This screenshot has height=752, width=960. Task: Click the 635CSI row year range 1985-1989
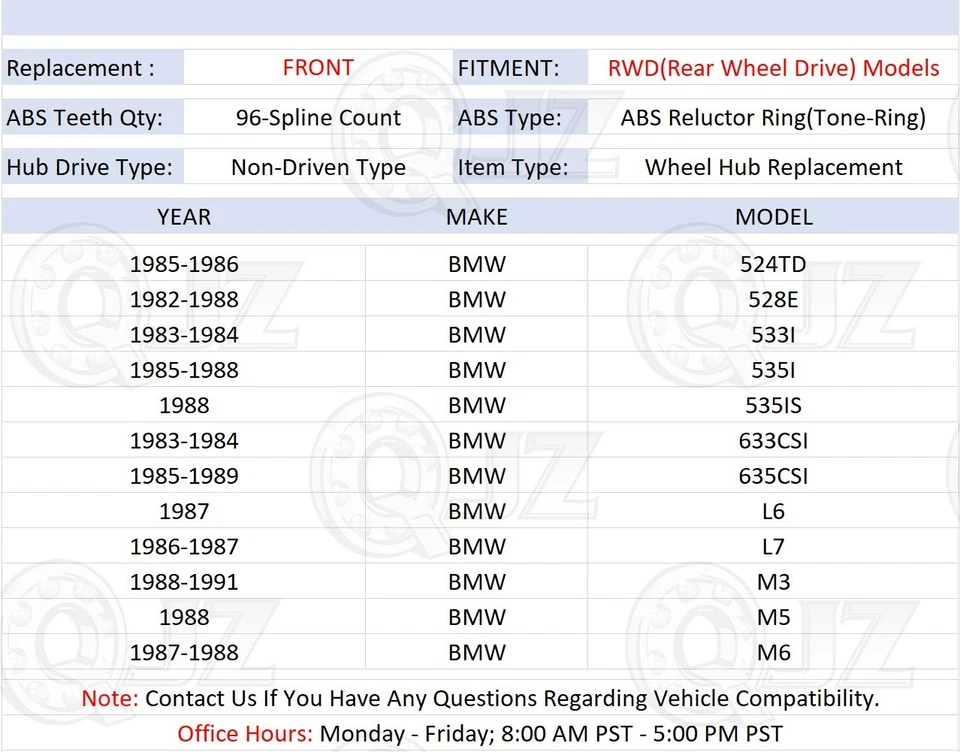tap(184, 475)
